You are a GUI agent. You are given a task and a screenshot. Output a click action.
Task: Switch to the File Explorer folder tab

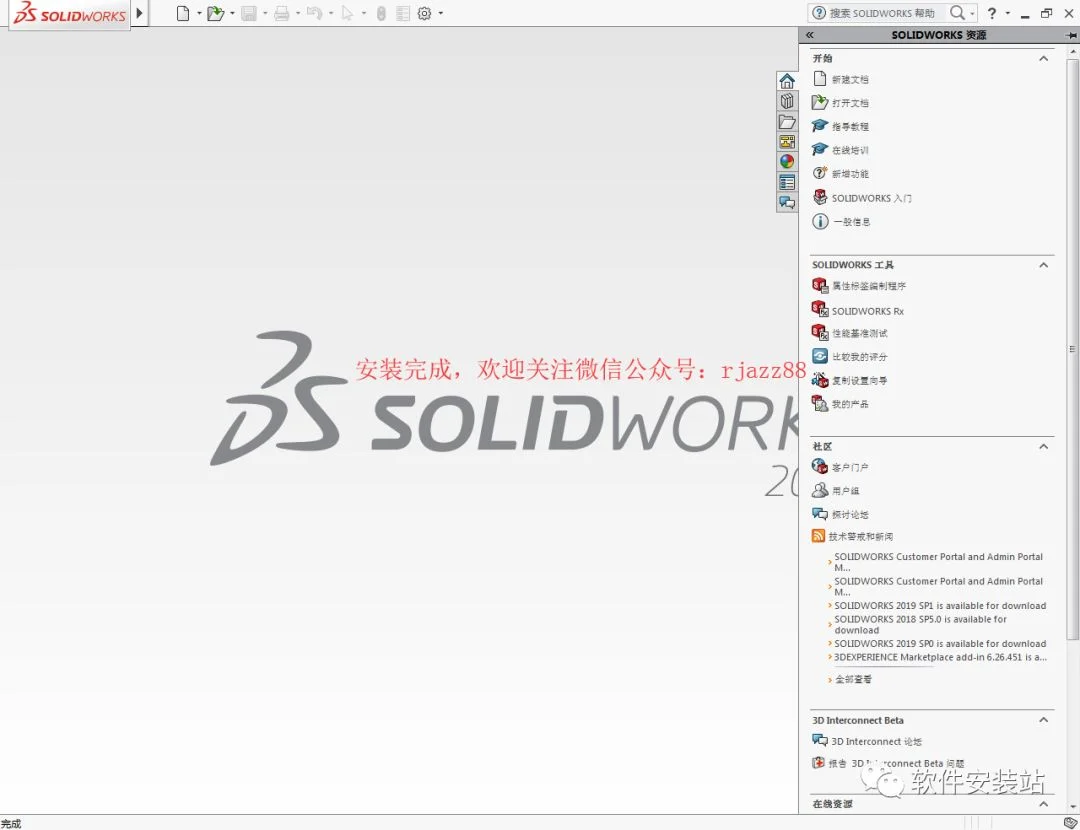[x=787, y=122]
